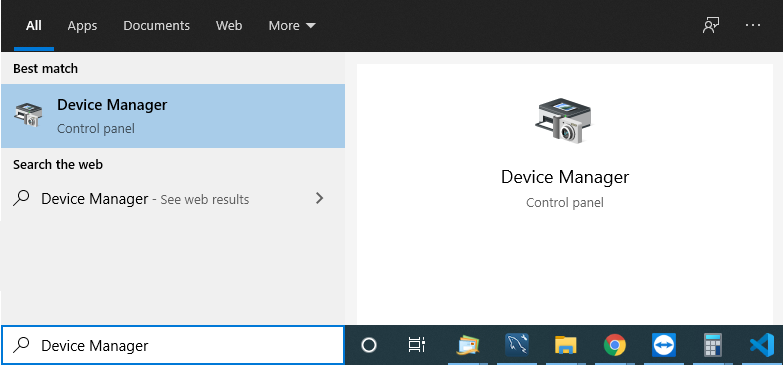Click the Best match heading

click(45, 68)
